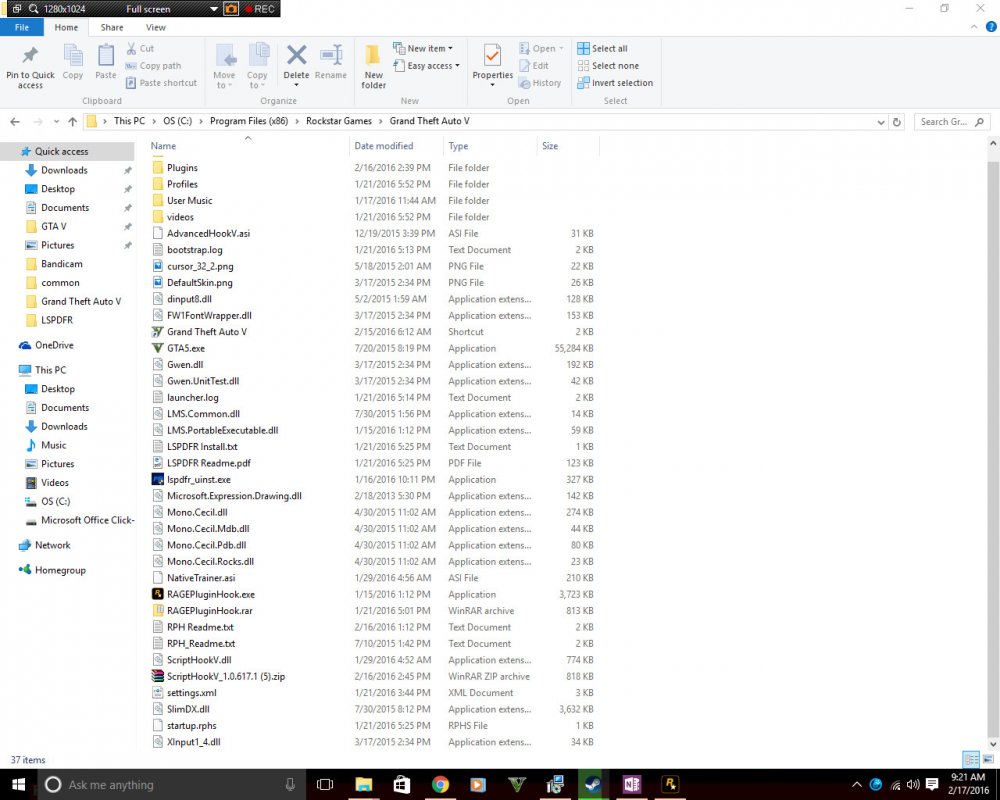Click the Cut scissors icon
The image size is (1000, 800).
tap(131, 48)
